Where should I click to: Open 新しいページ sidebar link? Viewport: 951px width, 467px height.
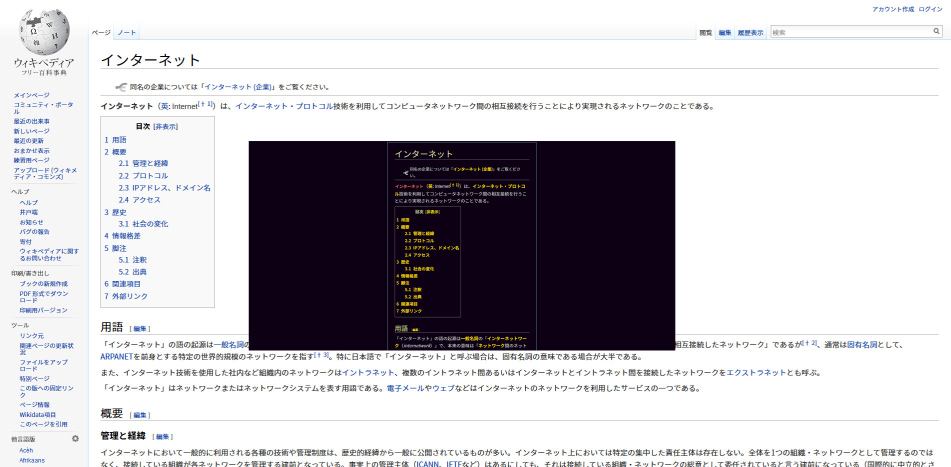click(32, 131)
